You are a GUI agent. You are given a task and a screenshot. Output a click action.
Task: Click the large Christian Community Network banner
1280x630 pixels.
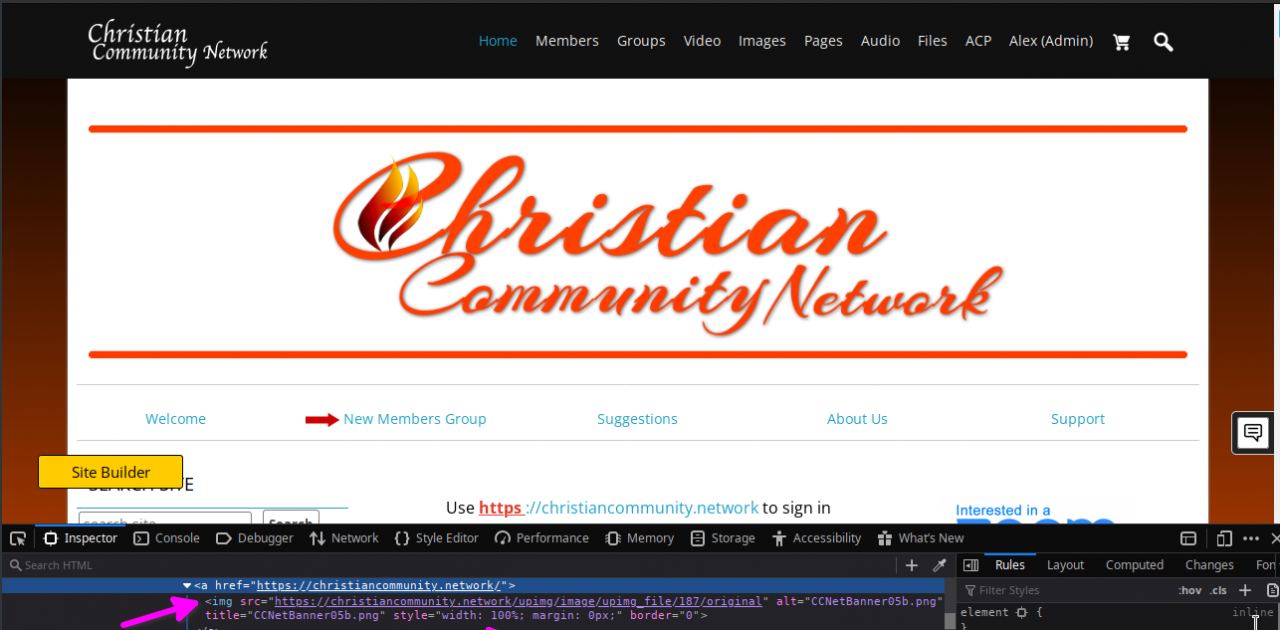click(638, 241)
